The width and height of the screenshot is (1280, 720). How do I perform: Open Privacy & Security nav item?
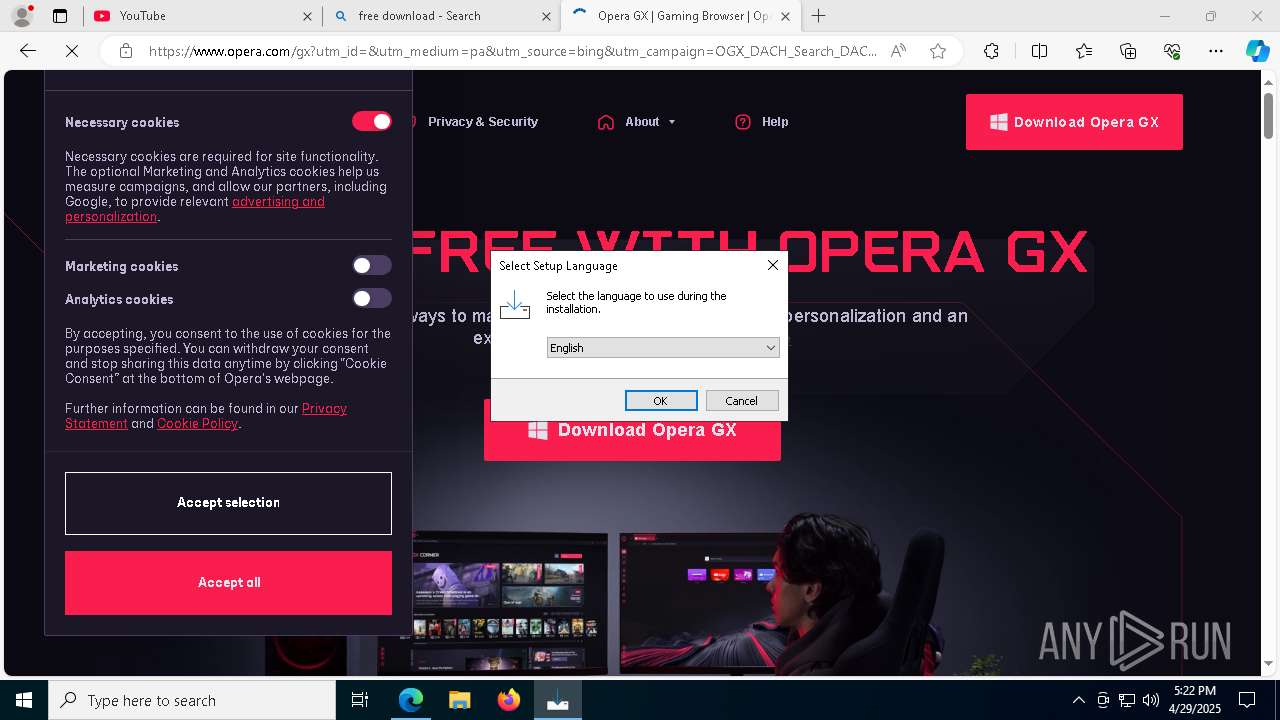tap(483, 122)
